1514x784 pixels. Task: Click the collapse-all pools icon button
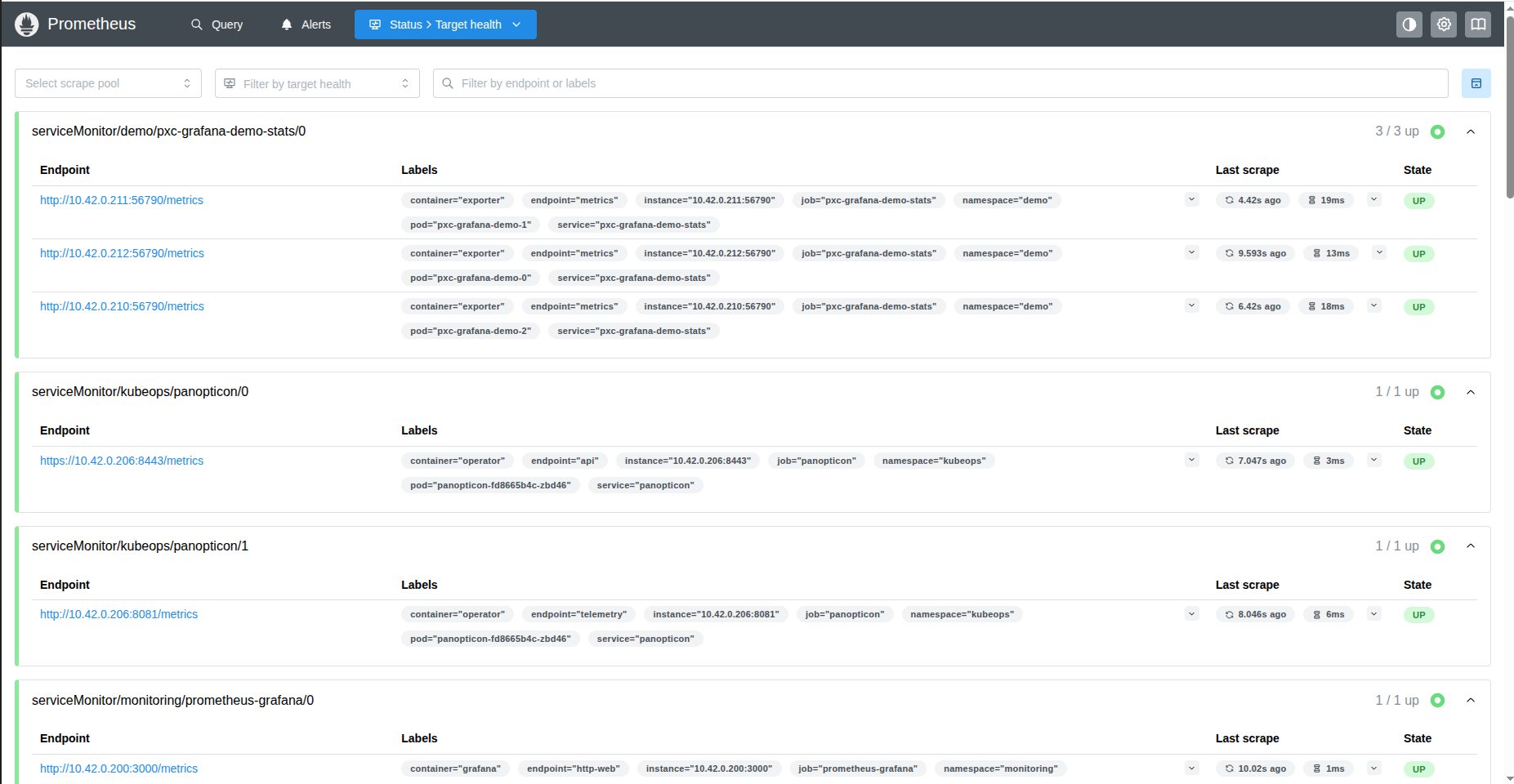1476,83
